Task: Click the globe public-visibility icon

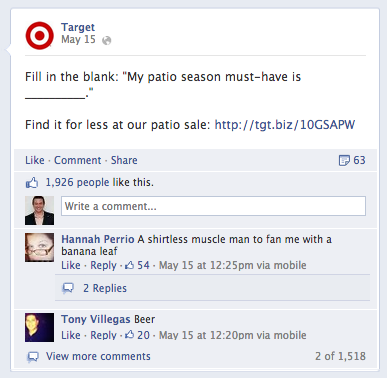Action: [x=107, y=40]
